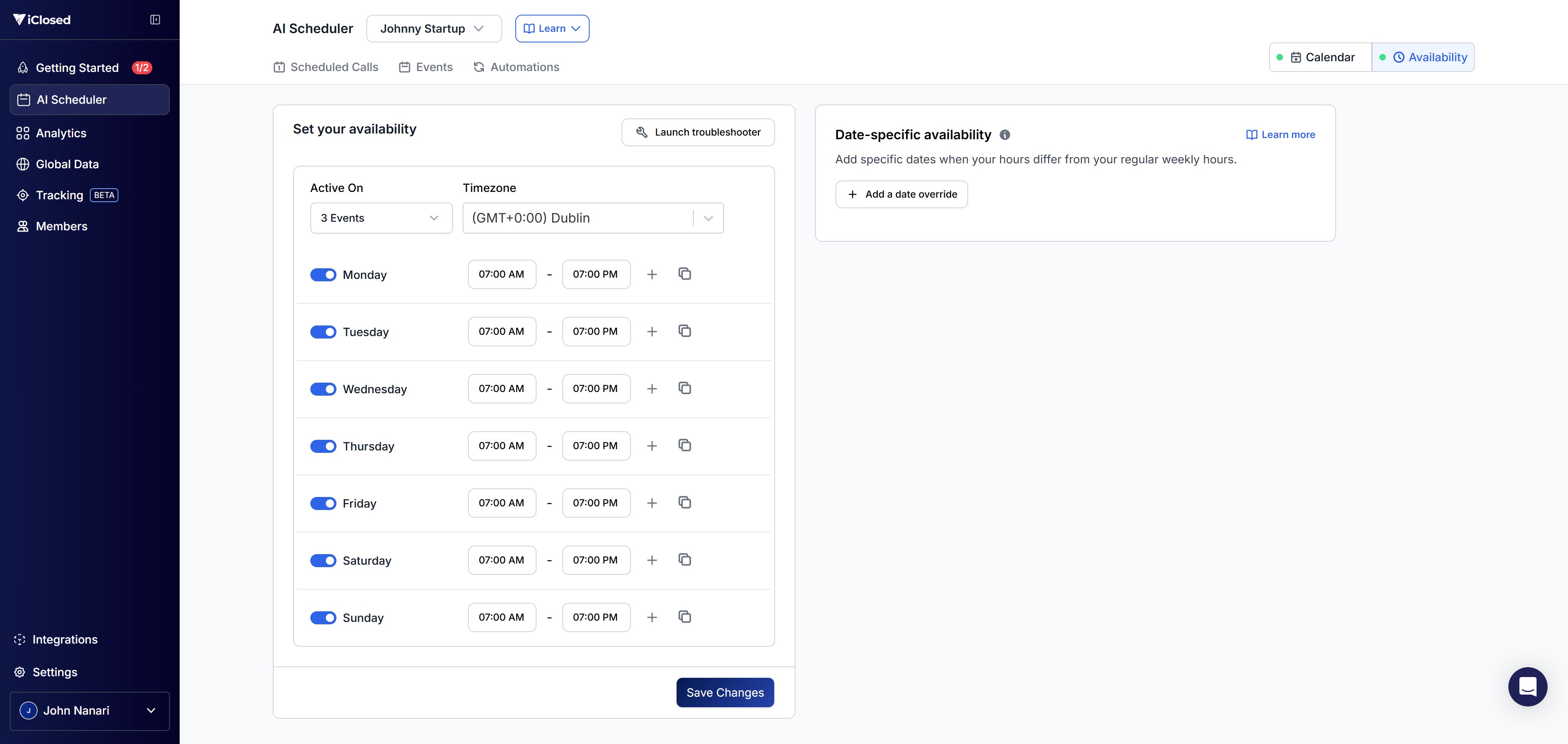Screen dimensions: 1568x744
Task: Collapse the sidebar with panel icon
Action: point(155,20)
